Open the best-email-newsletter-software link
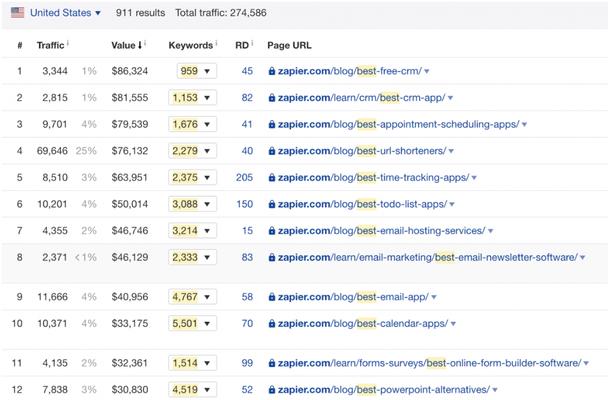Image resolution: width=608 pixels, height=400 pixels. point(428,257)
